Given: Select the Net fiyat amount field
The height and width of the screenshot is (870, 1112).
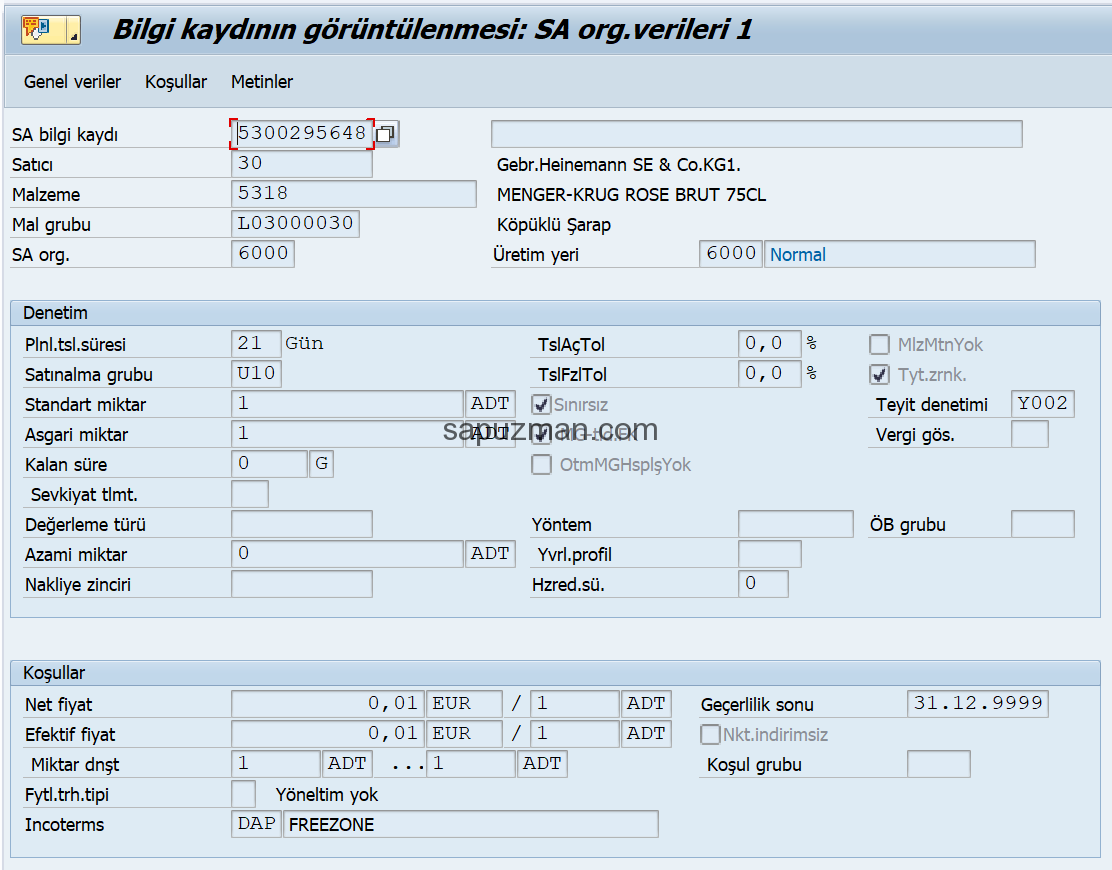Looking at the screenshot, I should coord(330,703).
